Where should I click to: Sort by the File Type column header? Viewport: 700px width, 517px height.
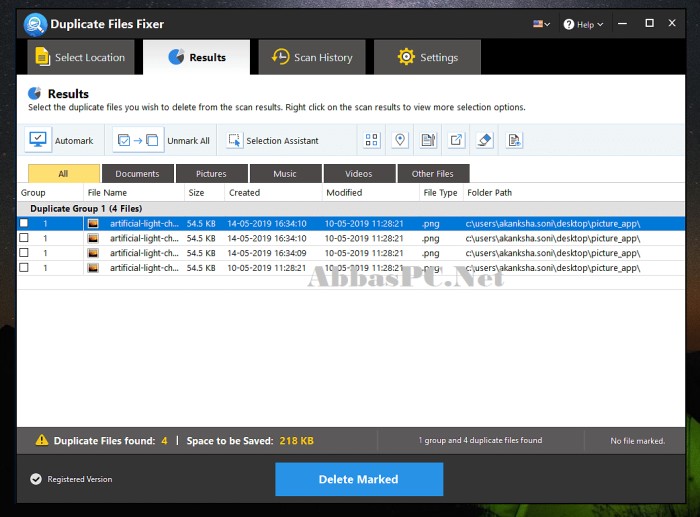point(441,192)
